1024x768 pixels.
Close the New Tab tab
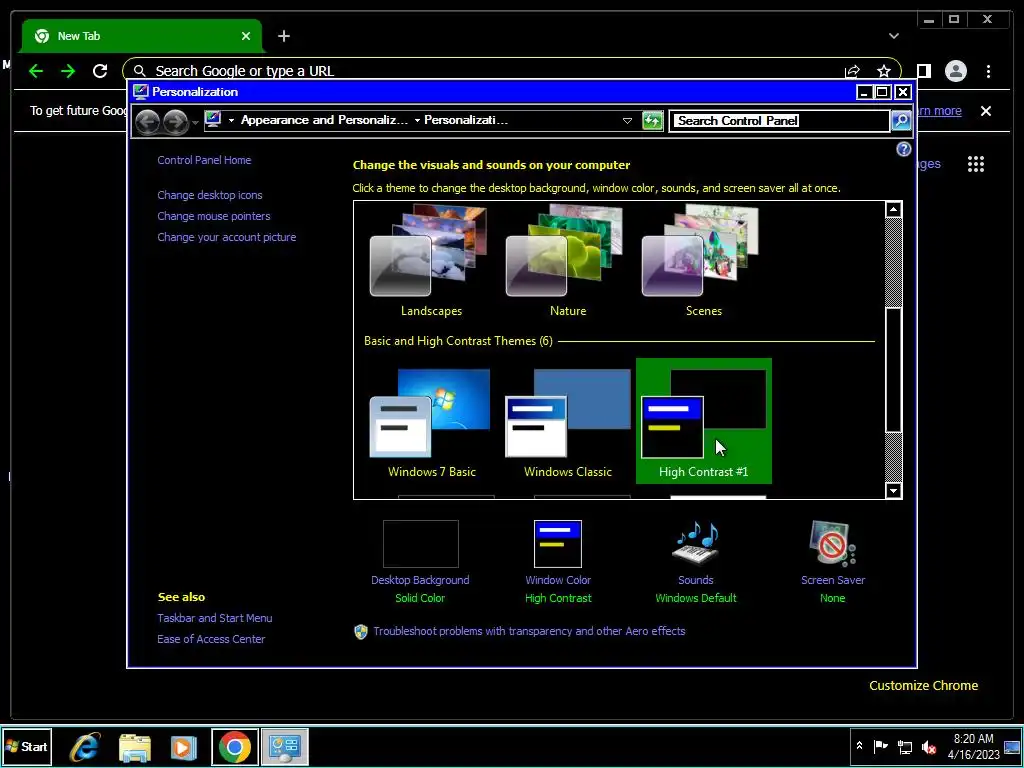pos(246,36)
